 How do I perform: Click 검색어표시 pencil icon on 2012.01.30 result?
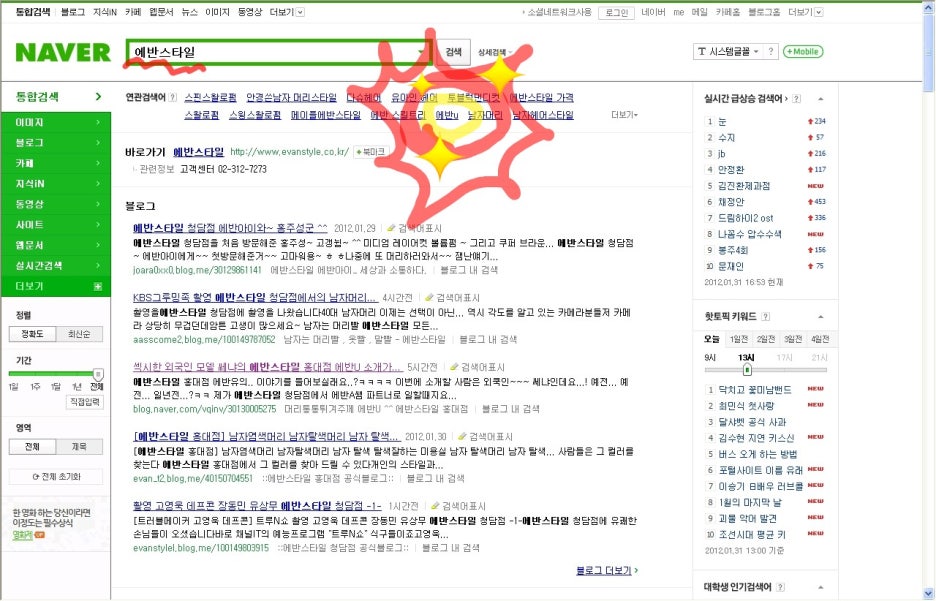(461, 437)
